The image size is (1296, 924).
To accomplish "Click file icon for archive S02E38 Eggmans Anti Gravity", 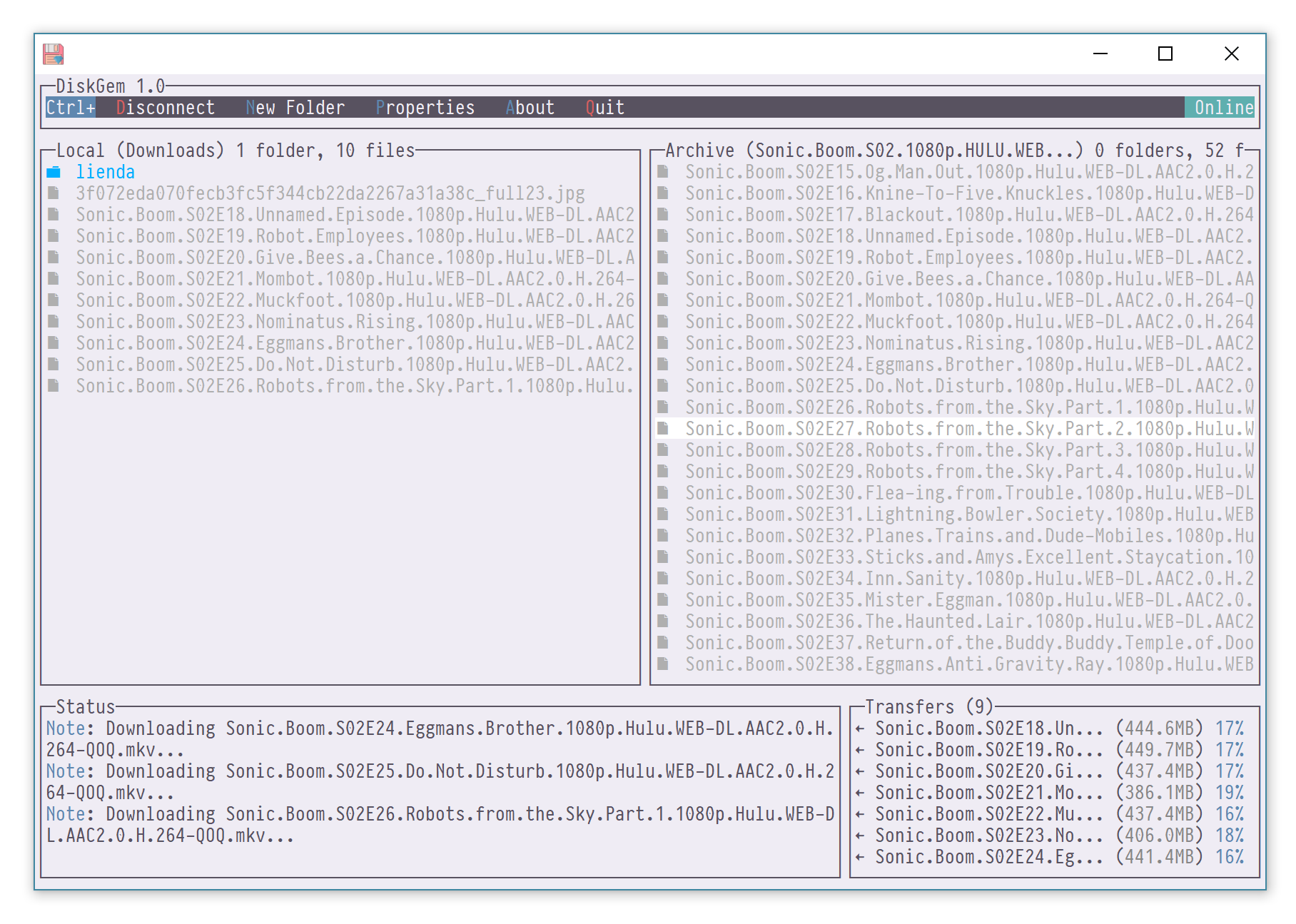I will [x=663, y=664].
